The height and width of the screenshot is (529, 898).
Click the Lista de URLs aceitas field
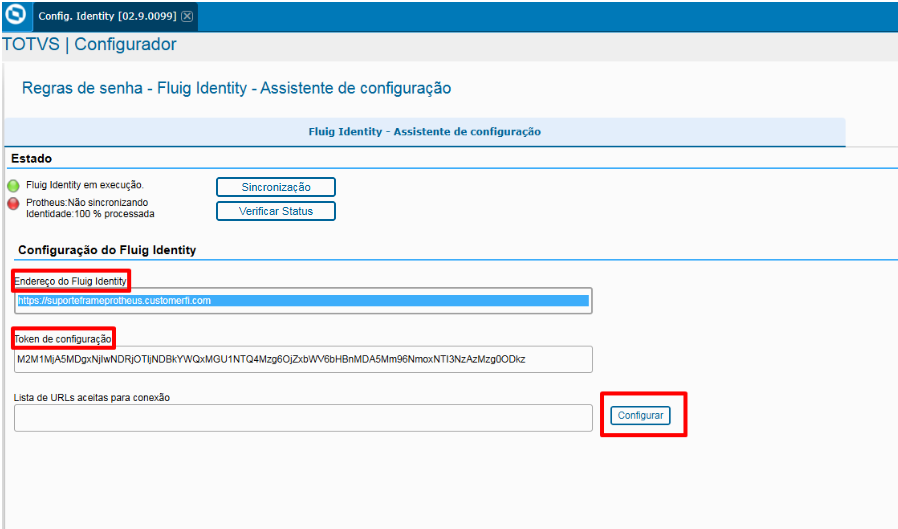pyautogui.click(x=303, y=418)
